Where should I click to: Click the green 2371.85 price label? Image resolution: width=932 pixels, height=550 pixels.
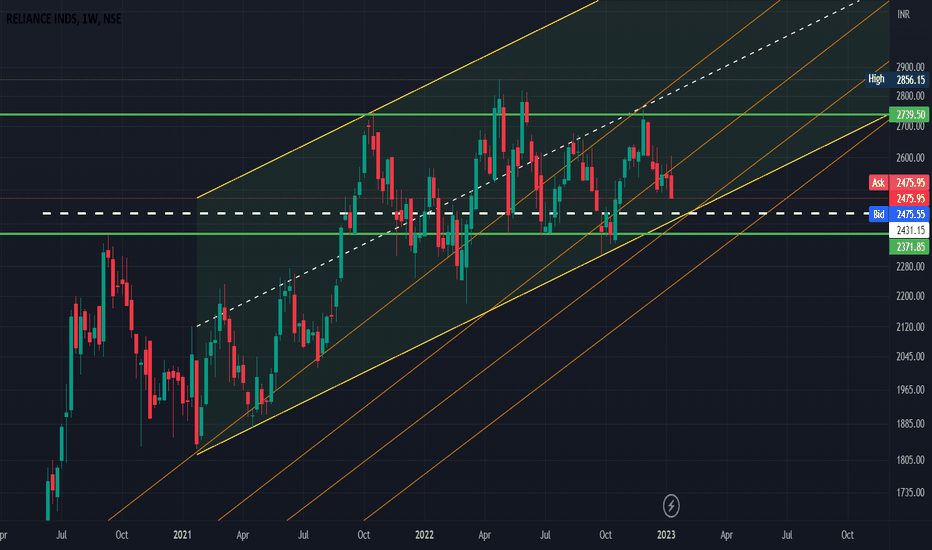909,246
